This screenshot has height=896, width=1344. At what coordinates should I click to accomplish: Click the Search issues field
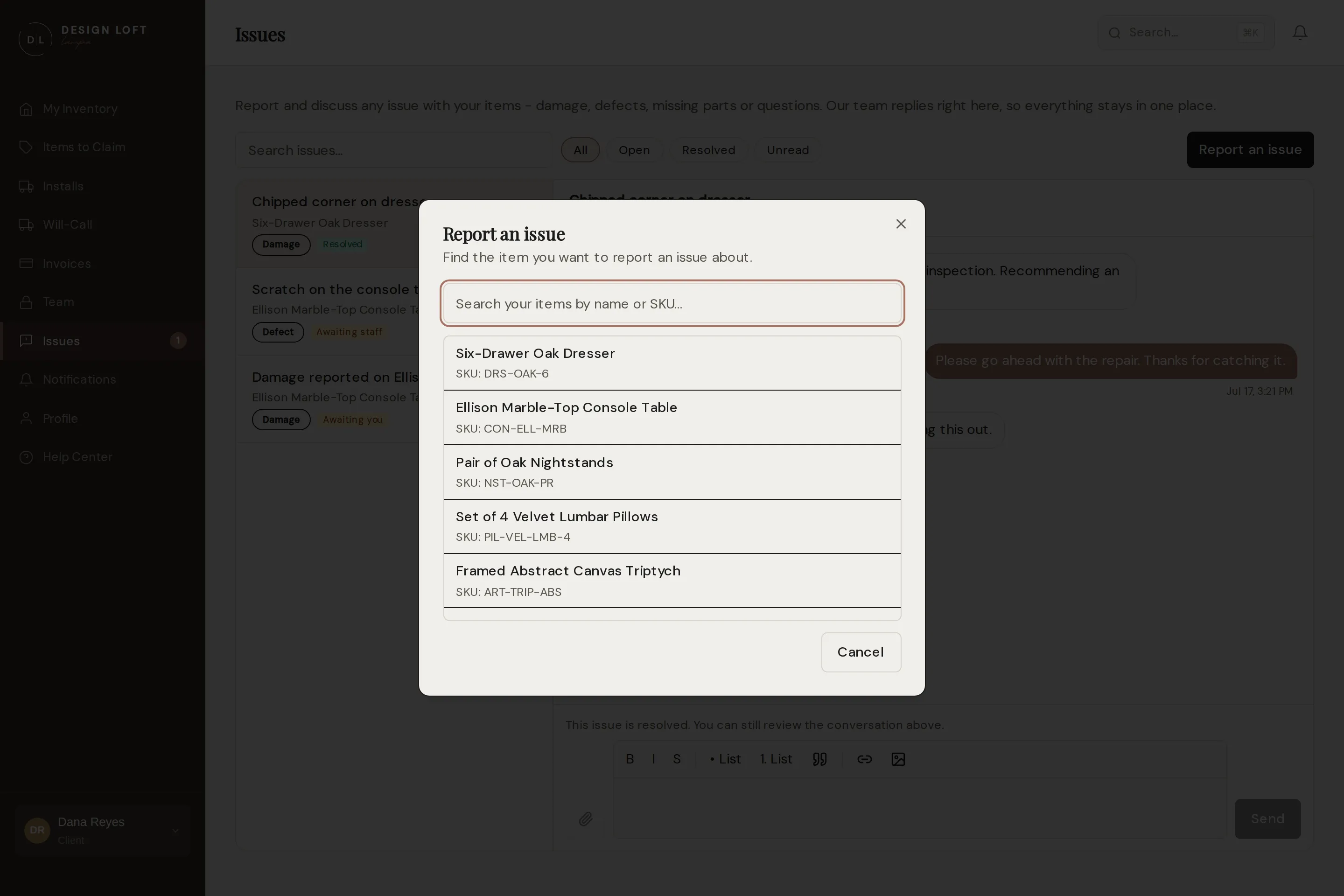(394, 150)
